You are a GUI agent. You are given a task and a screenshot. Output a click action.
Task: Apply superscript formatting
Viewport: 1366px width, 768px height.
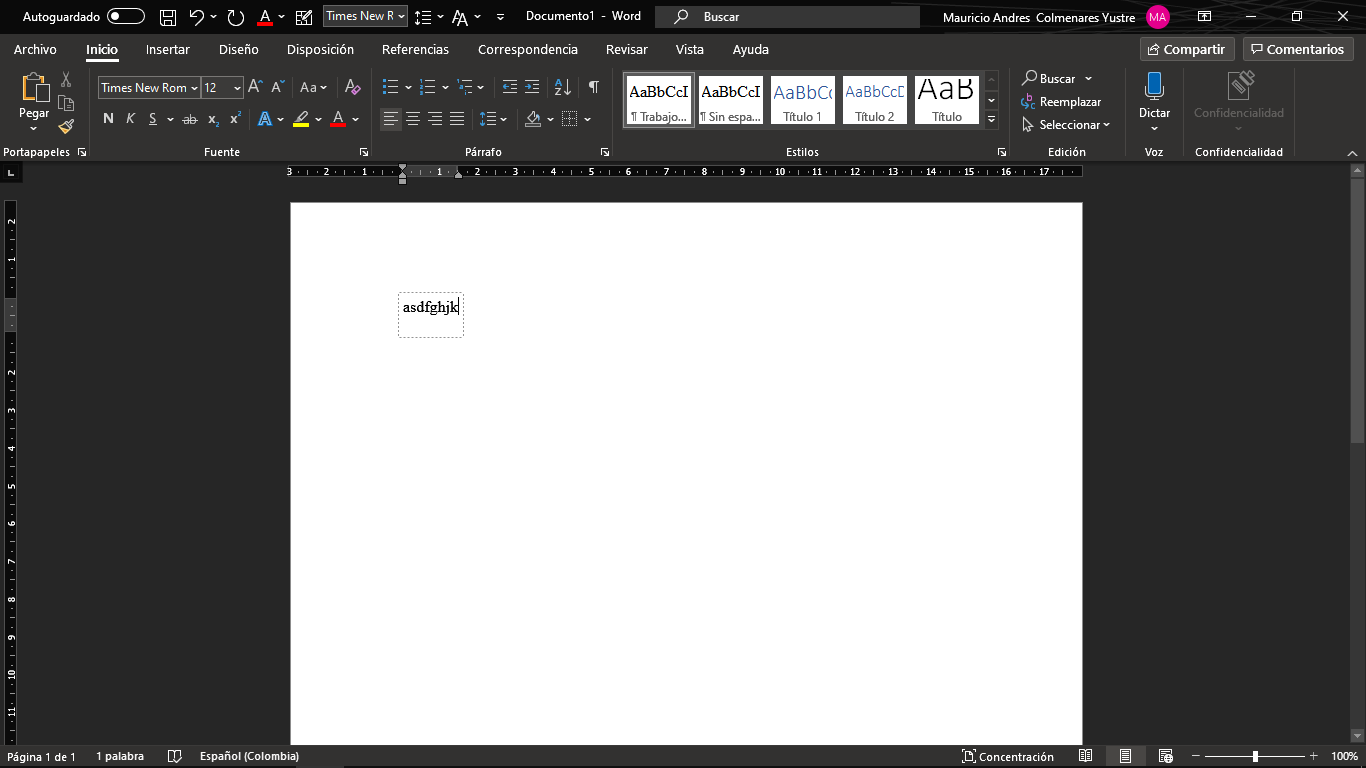coord(236,119)
